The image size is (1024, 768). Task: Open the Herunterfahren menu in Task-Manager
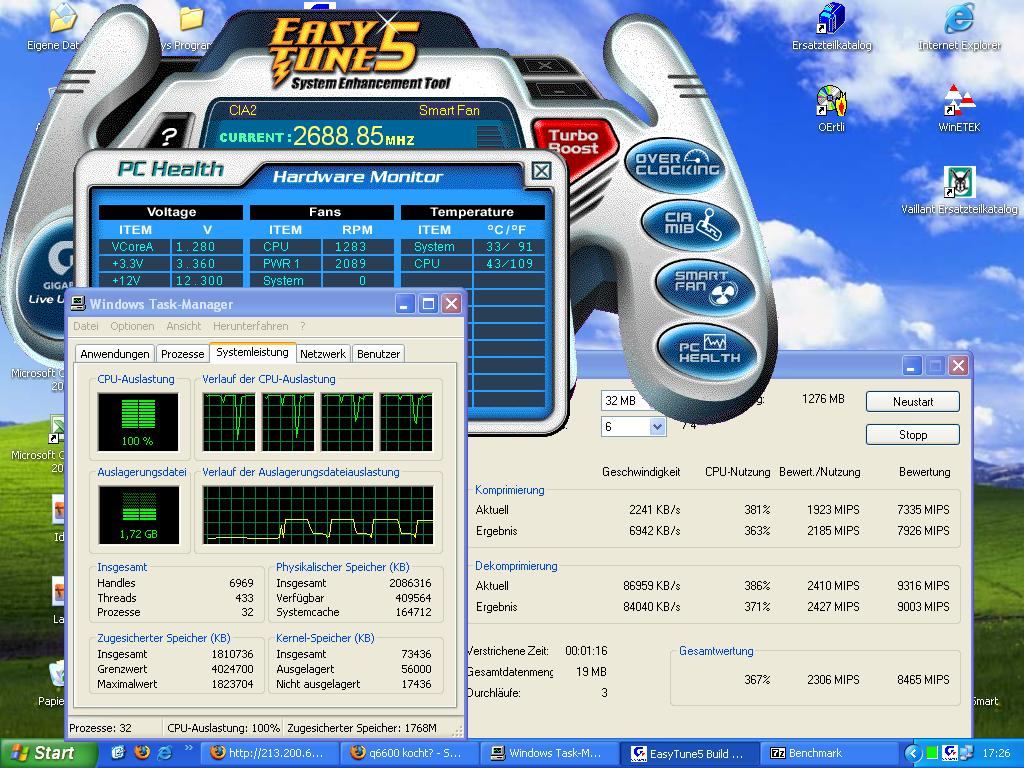point(250,326)
